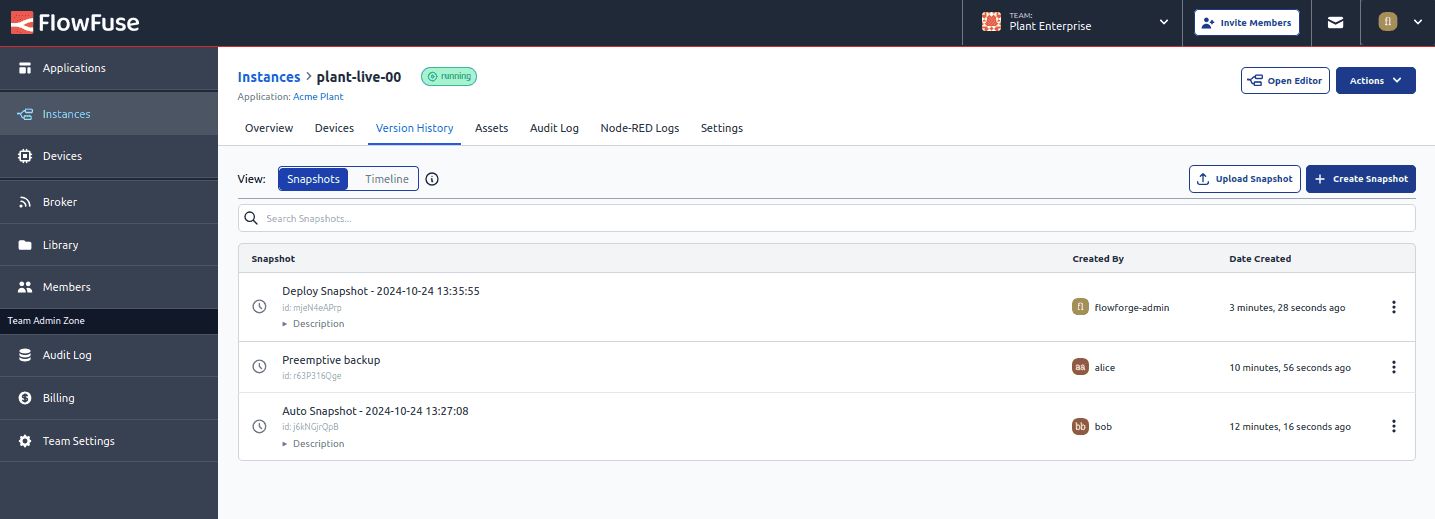Open the Acme Plant application link

pyautogui.click(x=318, y=97)
